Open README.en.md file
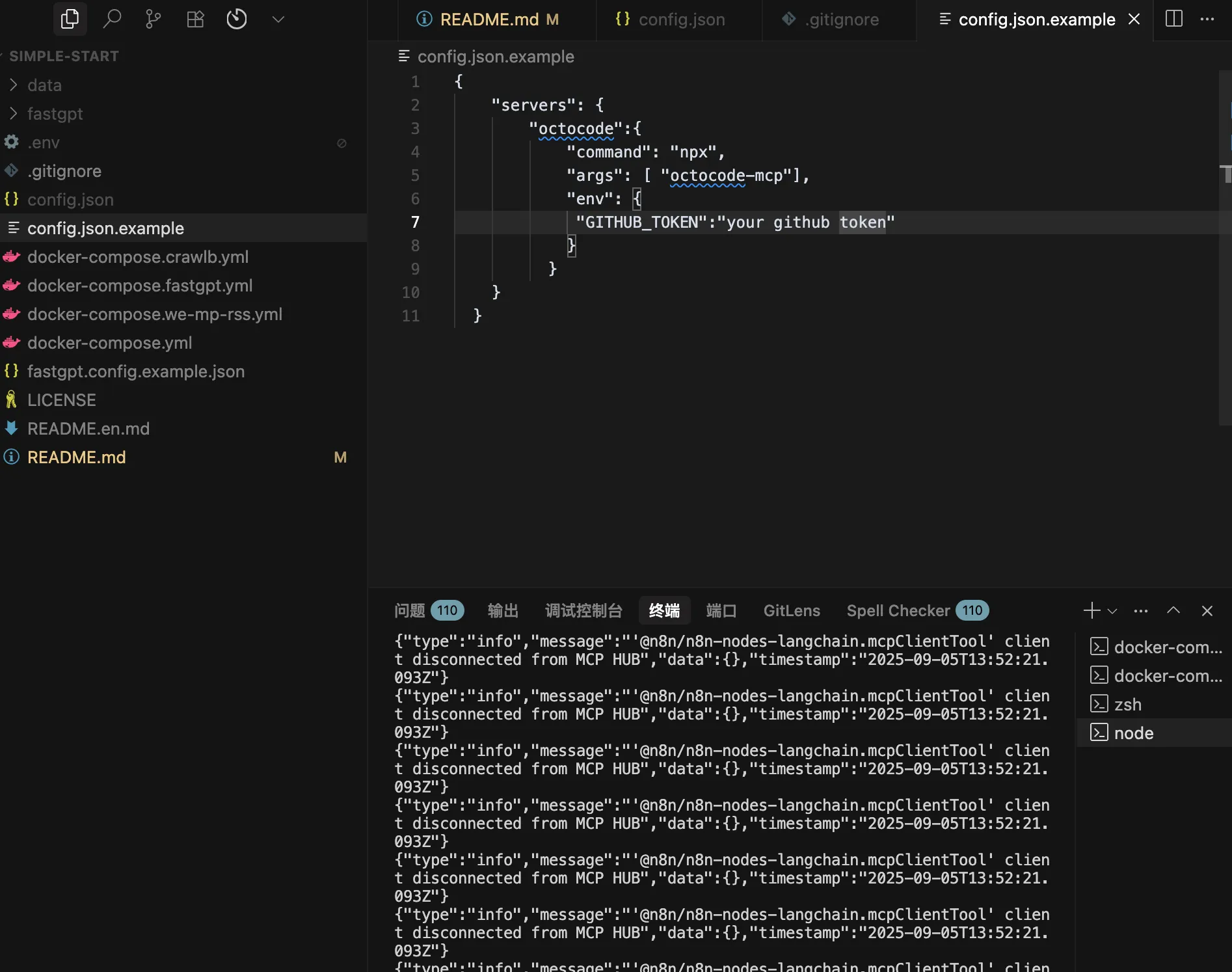This screenshot has width=1232, height=972. pyautogui.click(x=183, y=429)
